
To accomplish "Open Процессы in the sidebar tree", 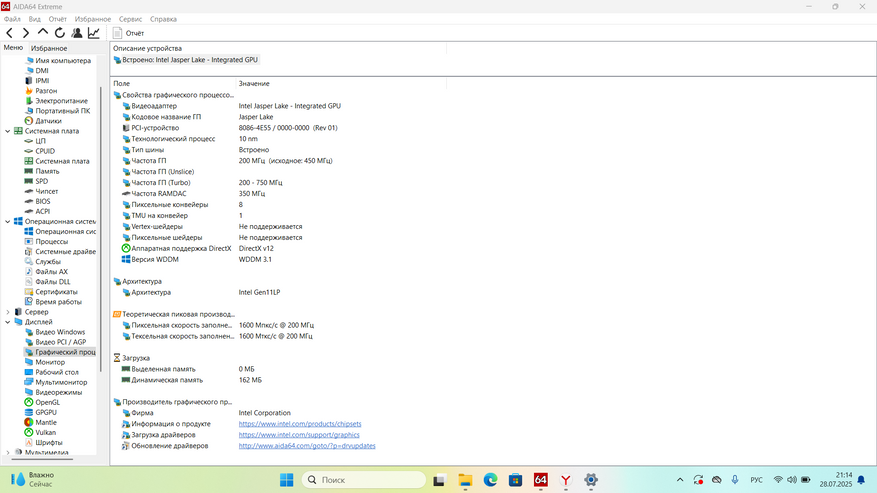I will tap(46, 242).
